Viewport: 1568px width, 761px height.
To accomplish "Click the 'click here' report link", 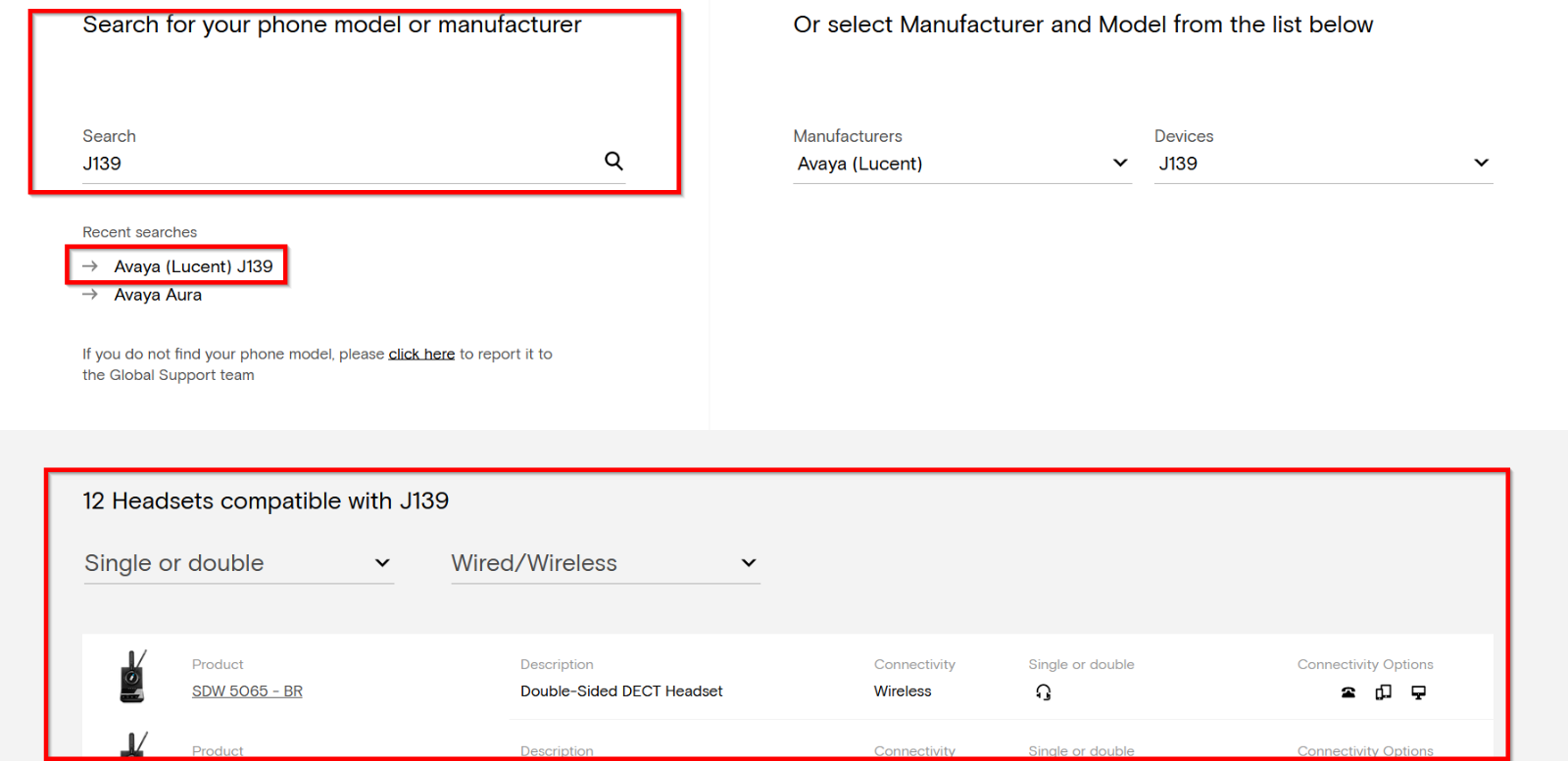I will pyautogui.click(x=421, y=355).
